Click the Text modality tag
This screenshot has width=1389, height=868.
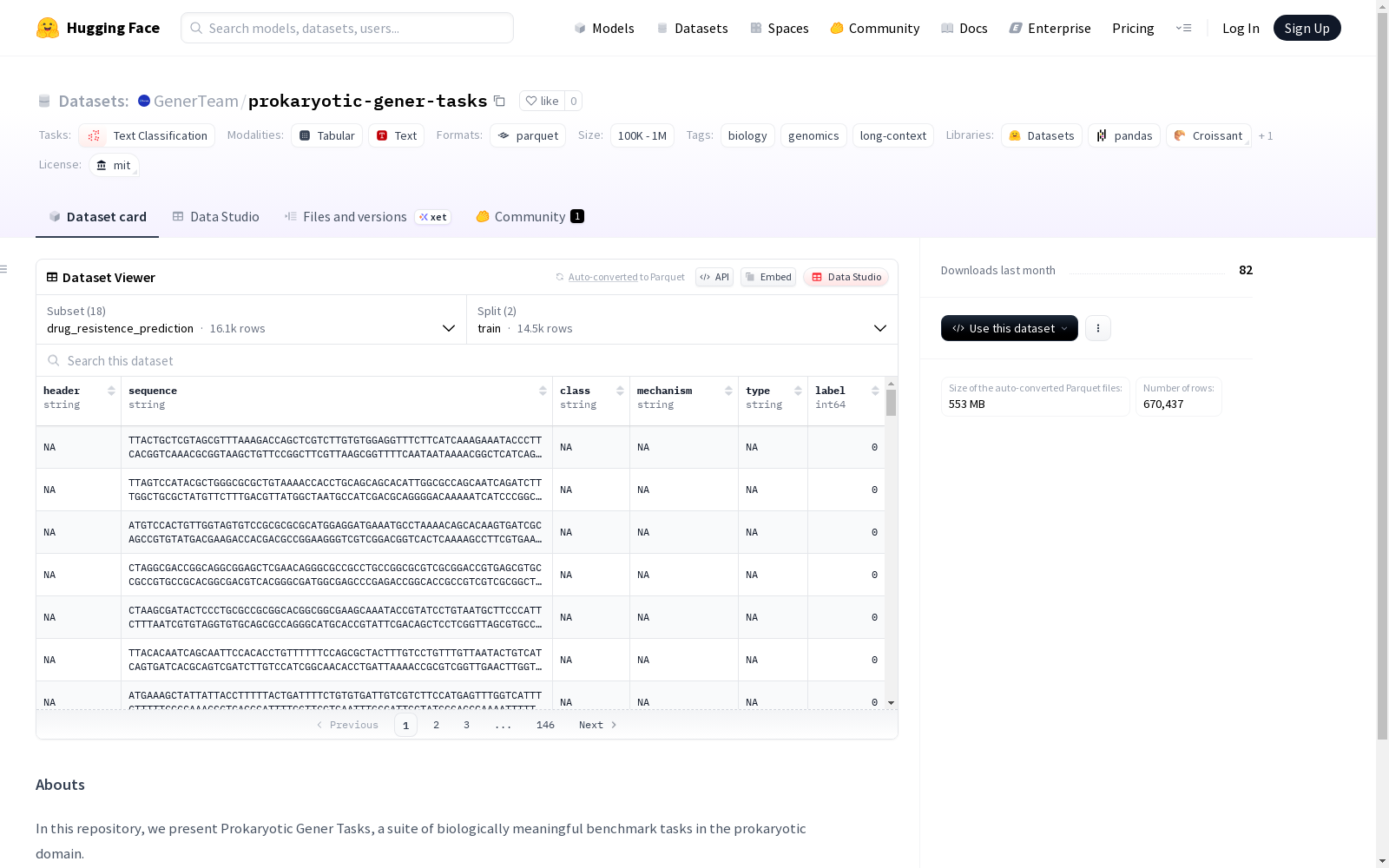pos(397,135)
